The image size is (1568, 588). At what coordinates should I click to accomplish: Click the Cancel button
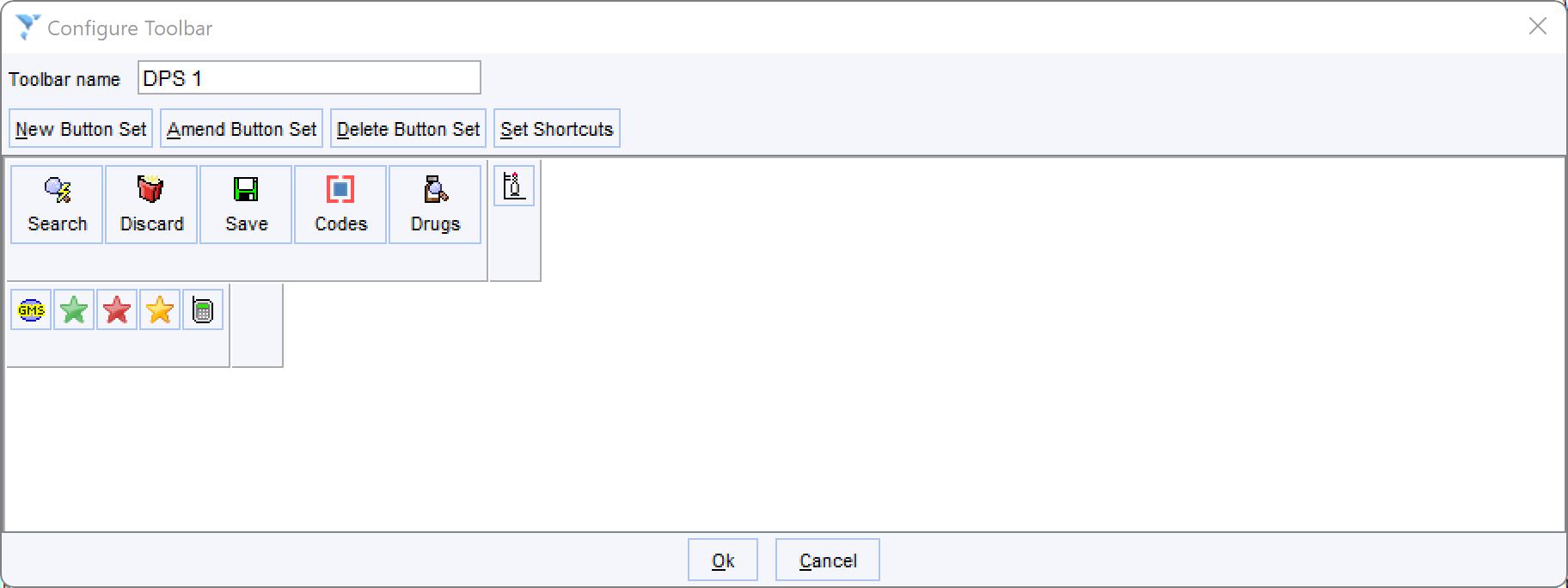(x=828, y=560)
